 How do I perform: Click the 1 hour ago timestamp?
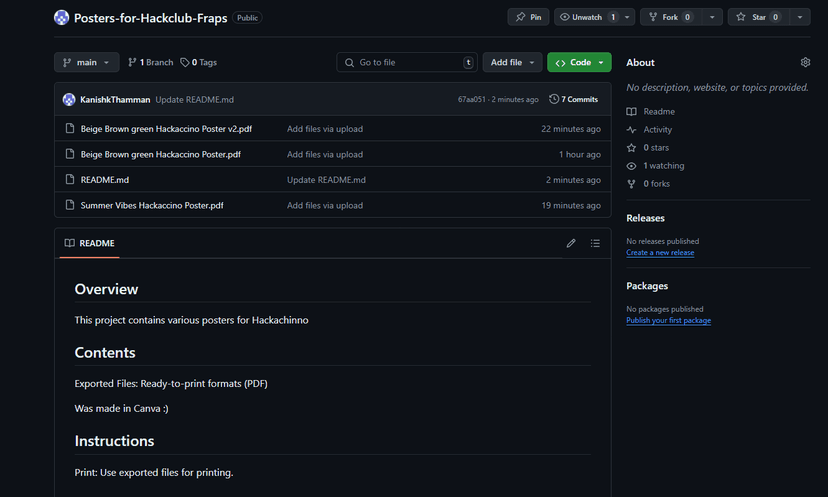580,154
